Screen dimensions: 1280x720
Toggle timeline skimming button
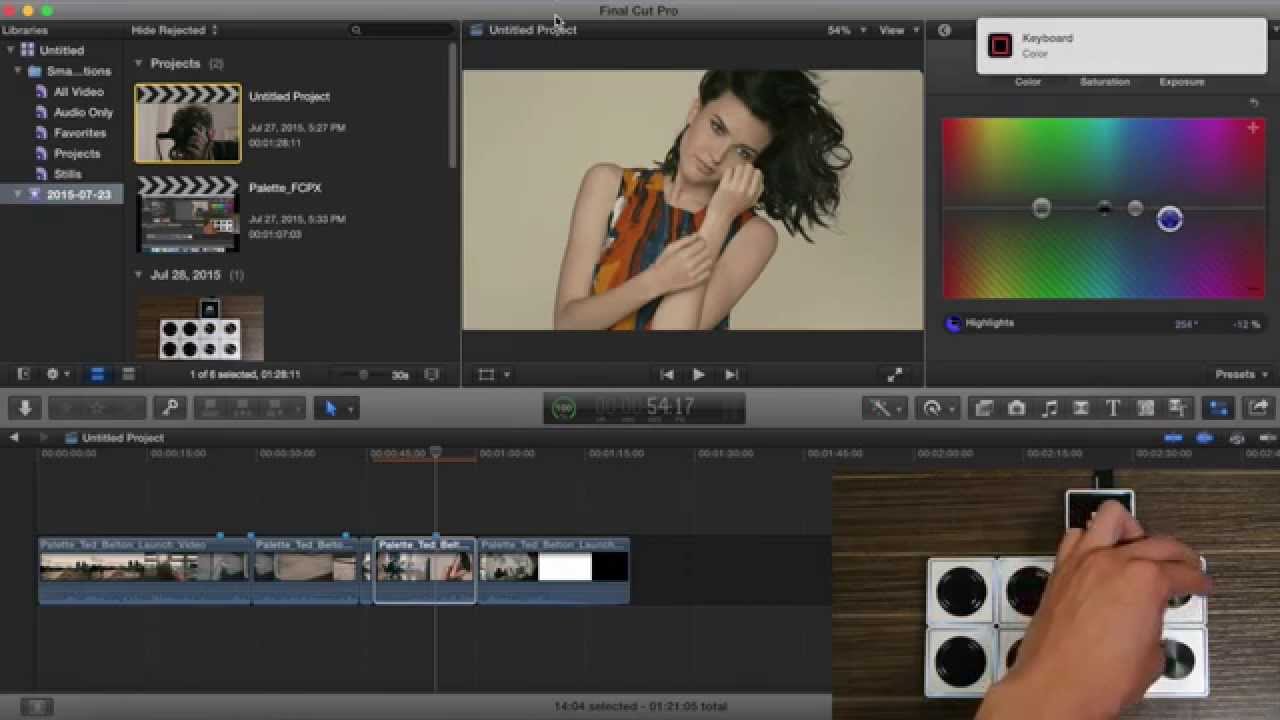1173,438
